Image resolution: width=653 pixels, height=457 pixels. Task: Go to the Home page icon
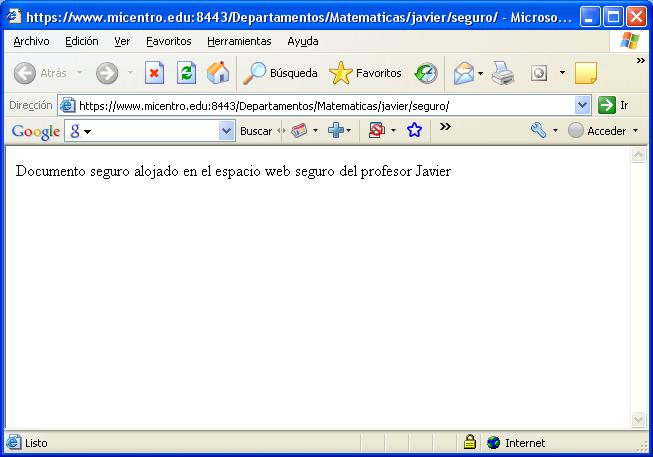click(217, 73)
